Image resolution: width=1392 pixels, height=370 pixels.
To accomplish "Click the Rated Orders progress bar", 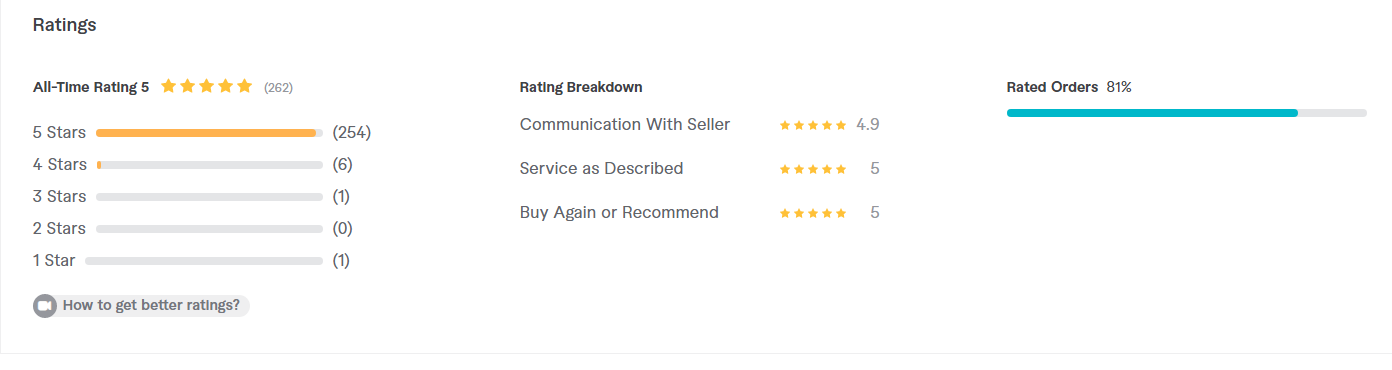I will click(1186, 113).
